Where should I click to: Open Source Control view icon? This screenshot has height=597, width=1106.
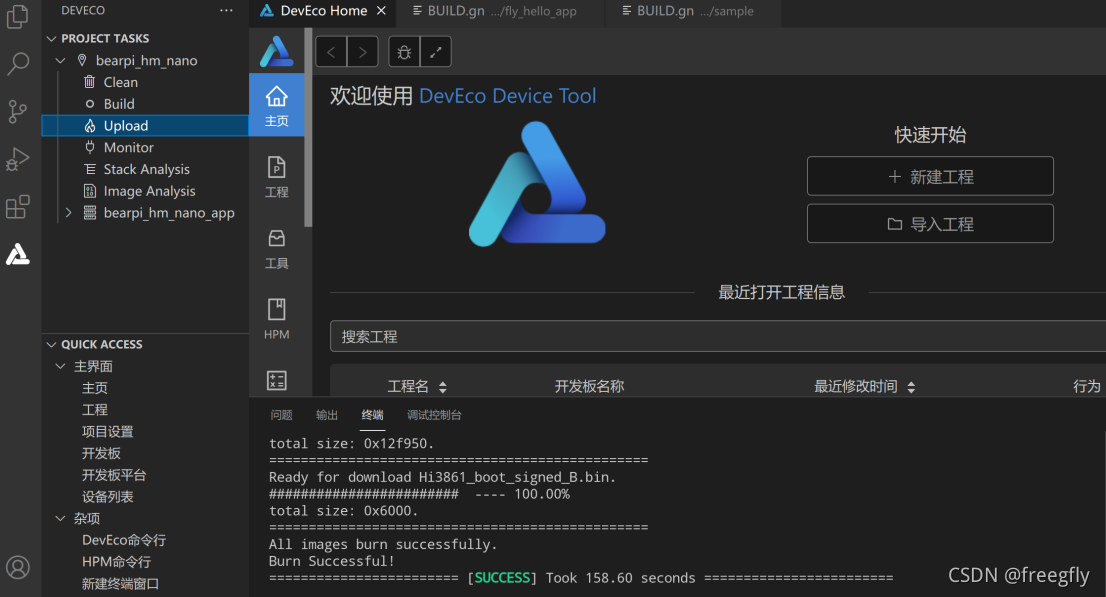[x=18, y=111]
